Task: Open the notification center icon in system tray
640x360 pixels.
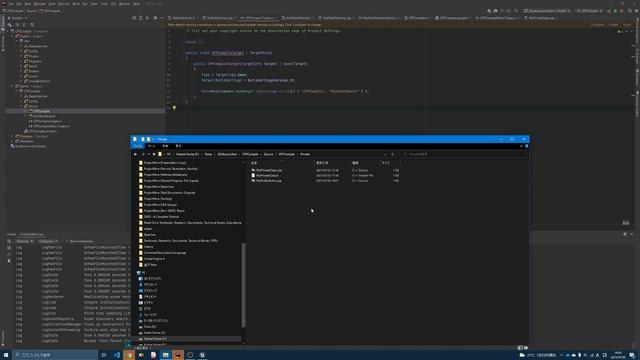Action: point(632,355)
